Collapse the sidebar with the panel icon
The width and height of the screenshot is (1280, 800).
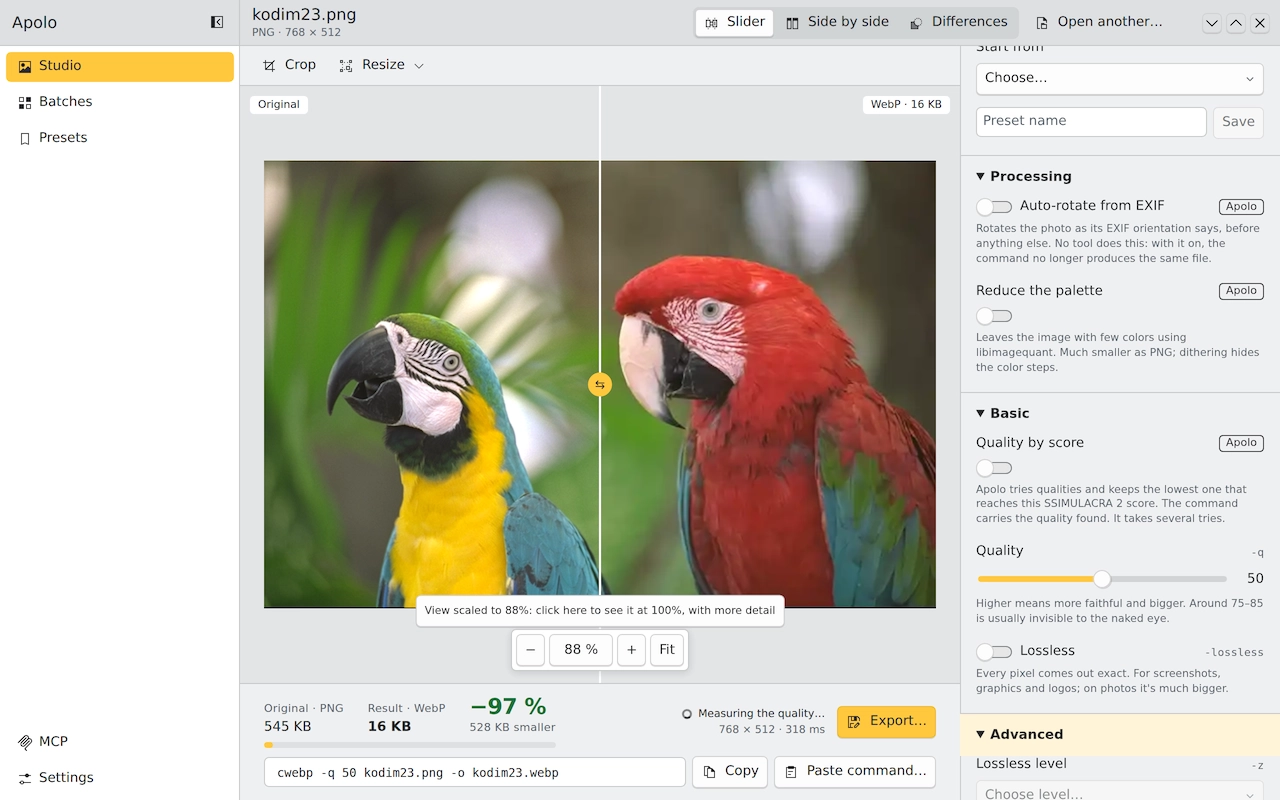(217, 22)
